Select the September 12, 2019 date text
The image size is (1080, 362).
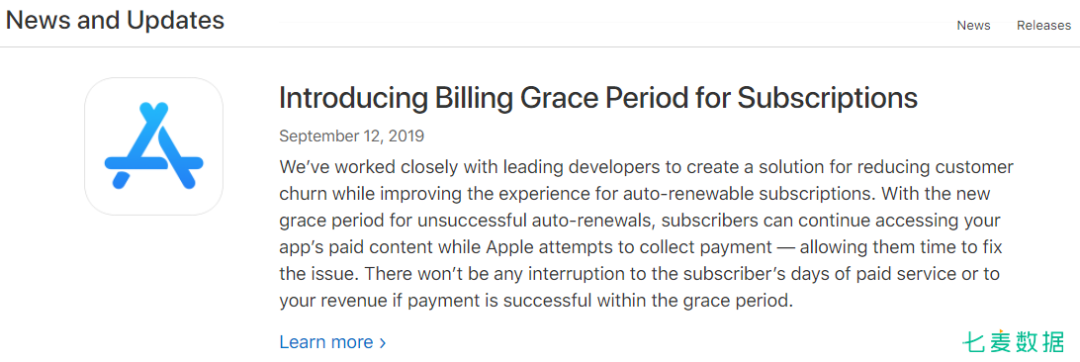pyautogui.click(x=351, y=136)
